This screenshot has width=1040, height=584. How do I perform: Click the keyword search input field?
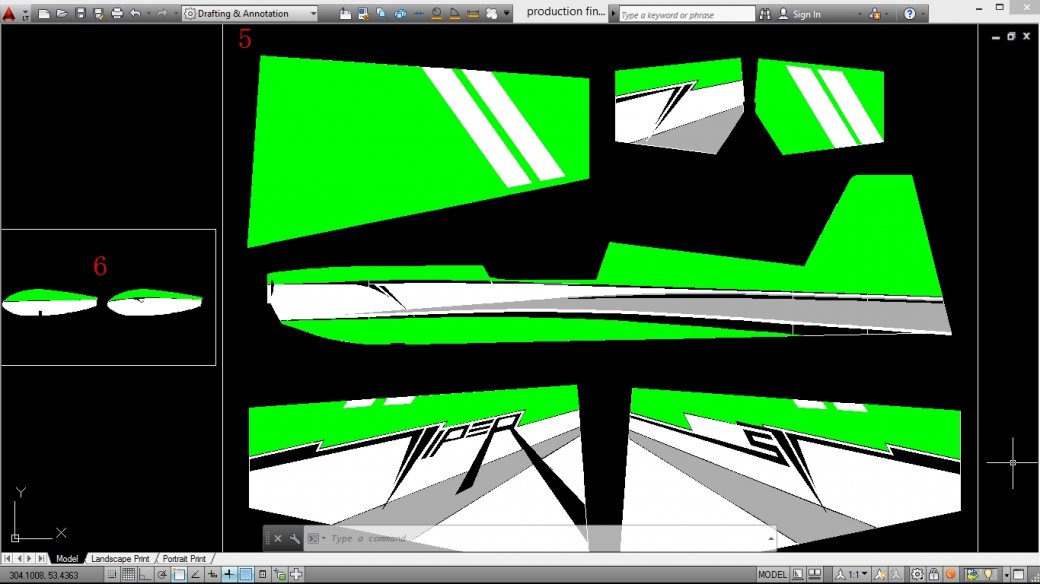click(x=685, y=15)
